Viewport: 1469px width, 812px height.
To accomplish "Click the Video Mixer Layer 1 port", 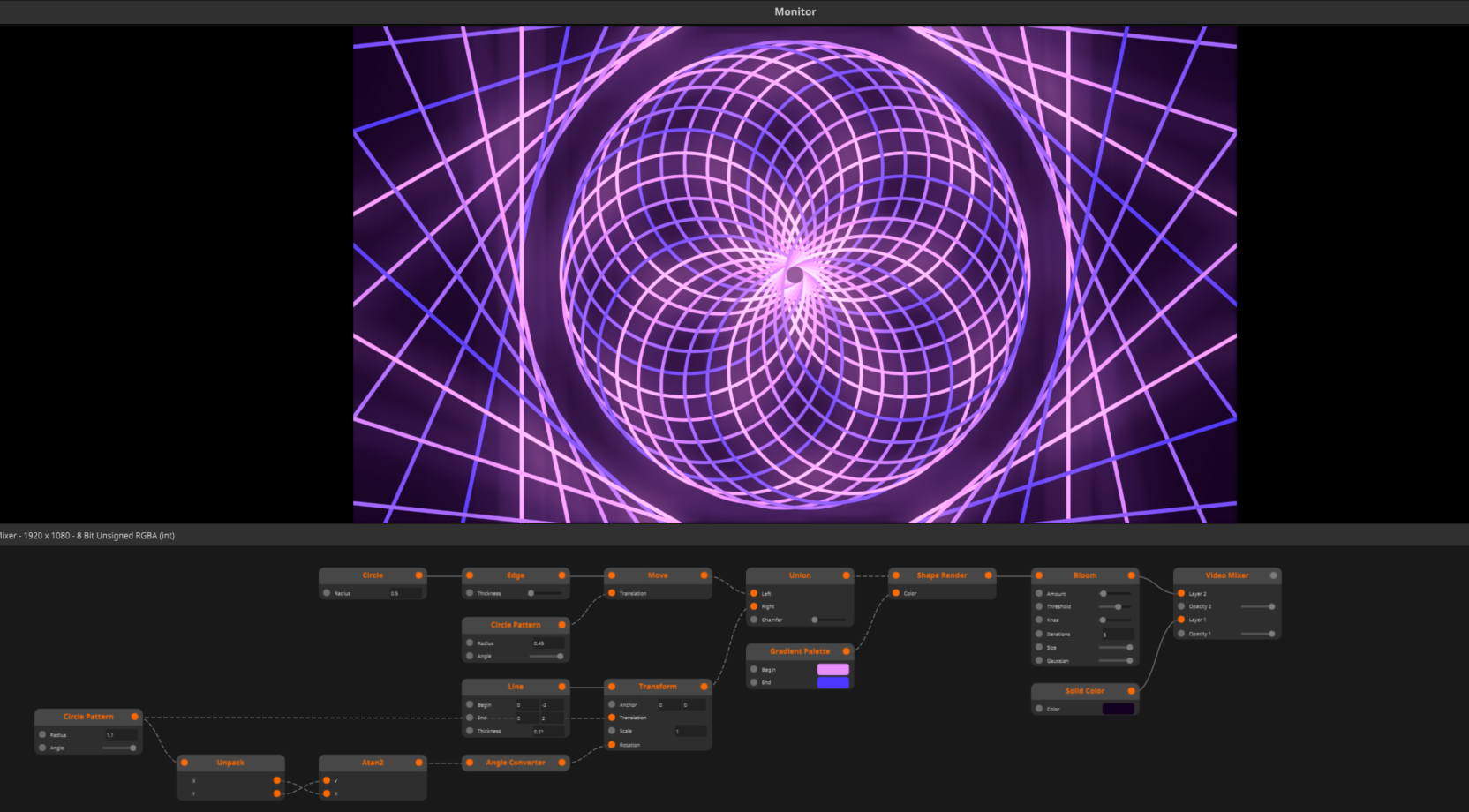I will [x=1181, y=620].
